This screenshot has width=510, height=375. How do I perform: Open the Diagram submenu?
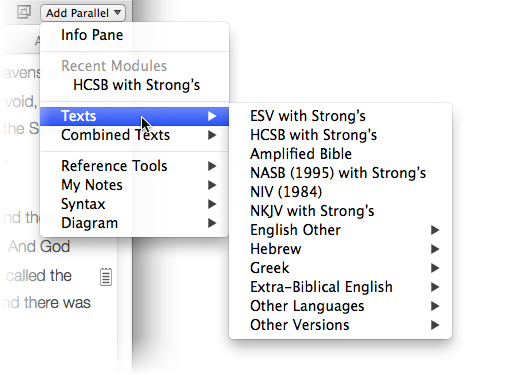click(x=134, y=223)
